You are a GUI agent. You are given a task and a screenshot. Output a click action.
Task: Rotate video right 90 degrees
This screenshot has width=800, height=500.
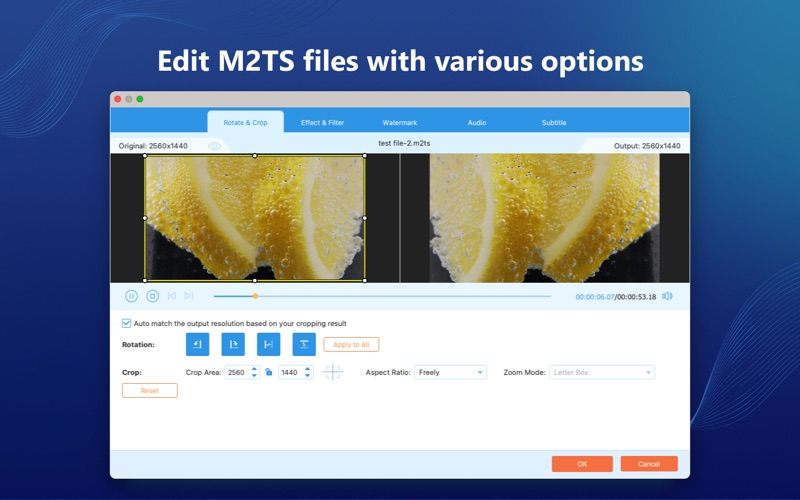pos(233,344)
